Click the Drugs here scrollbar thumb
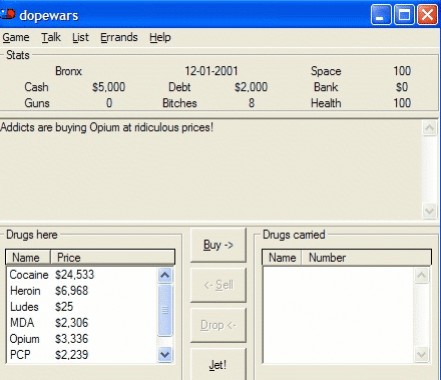This screenshot has height=380, width=441. click(x=165, y=310)
